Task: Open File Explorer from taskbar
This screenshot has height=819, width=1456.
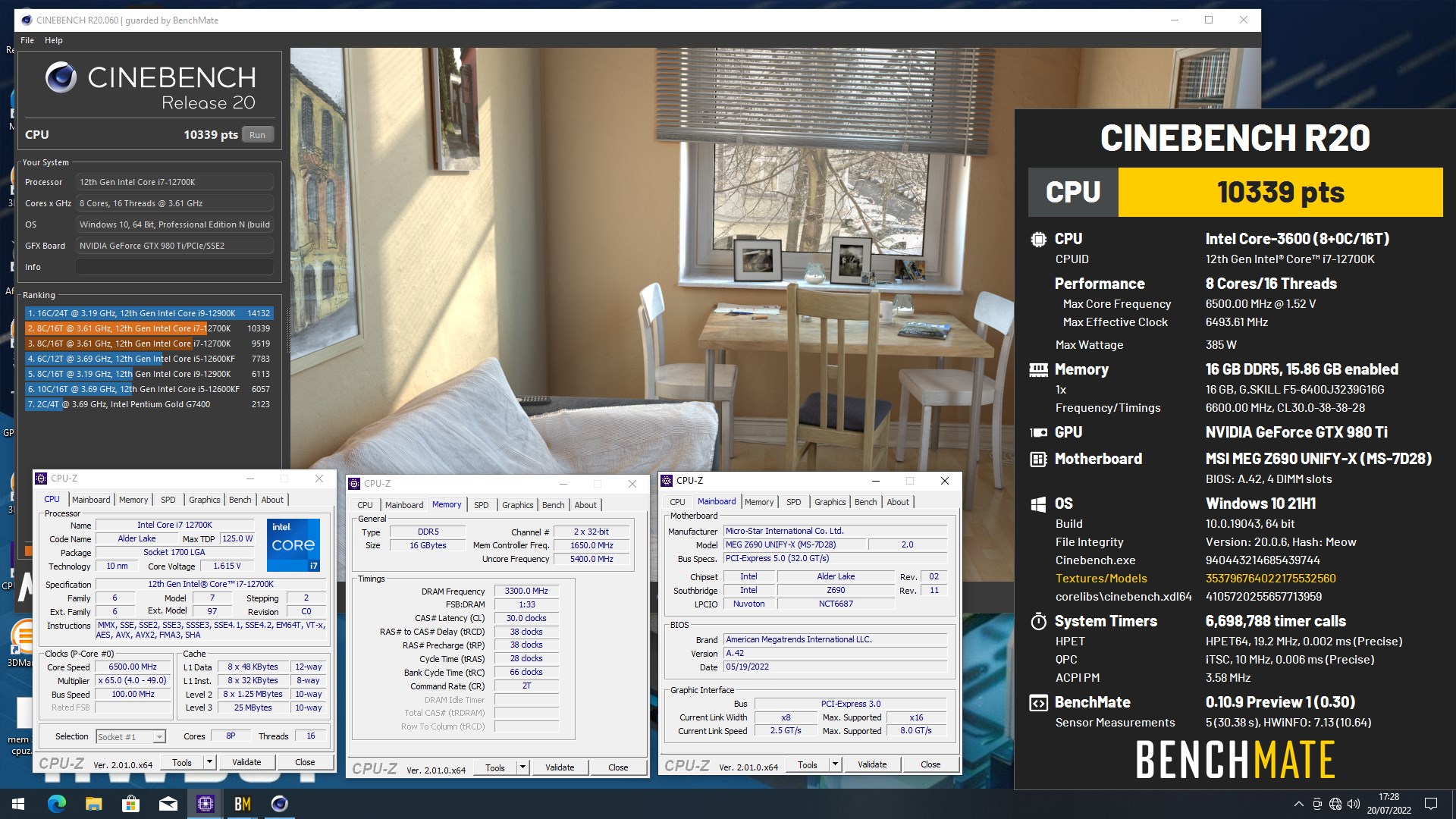Action: click(x=93, y=804)
